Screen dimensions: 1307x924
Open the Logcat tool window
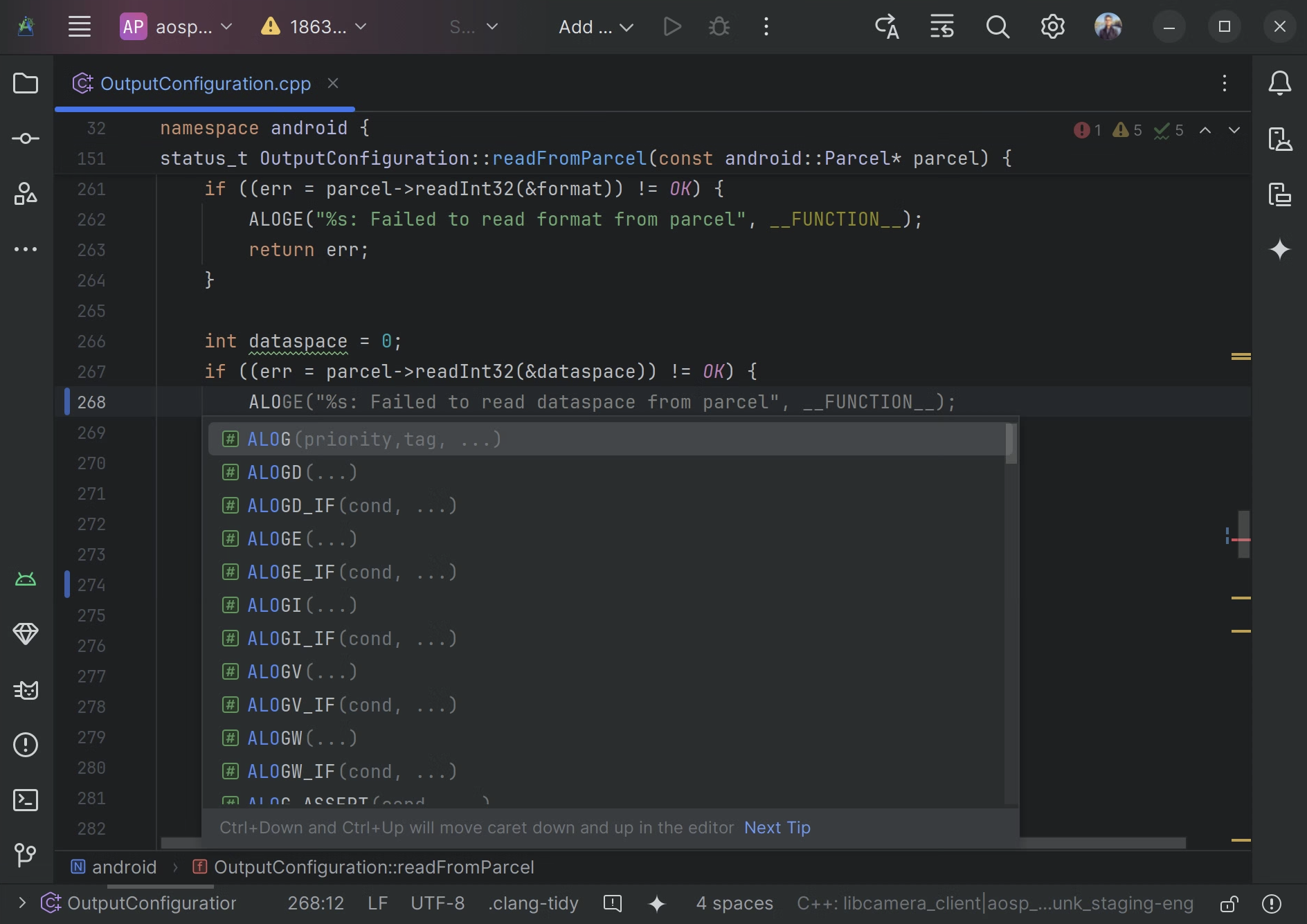pos(26,690)
